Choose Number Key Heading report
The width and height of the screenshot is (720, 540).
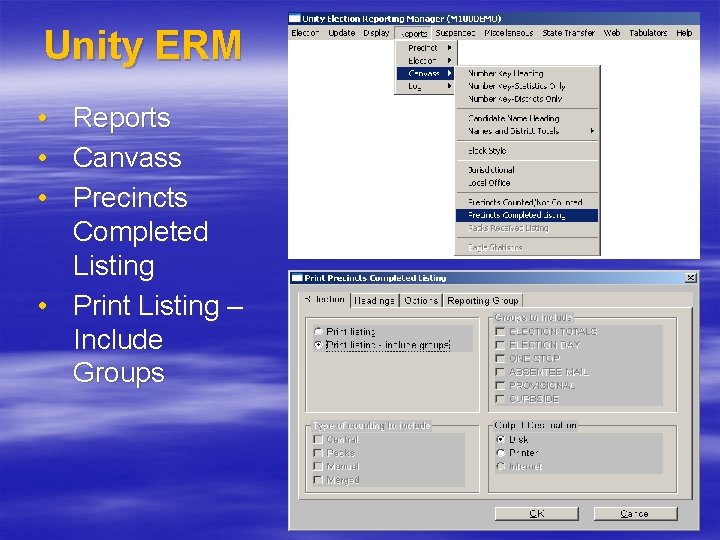(527, 73)
